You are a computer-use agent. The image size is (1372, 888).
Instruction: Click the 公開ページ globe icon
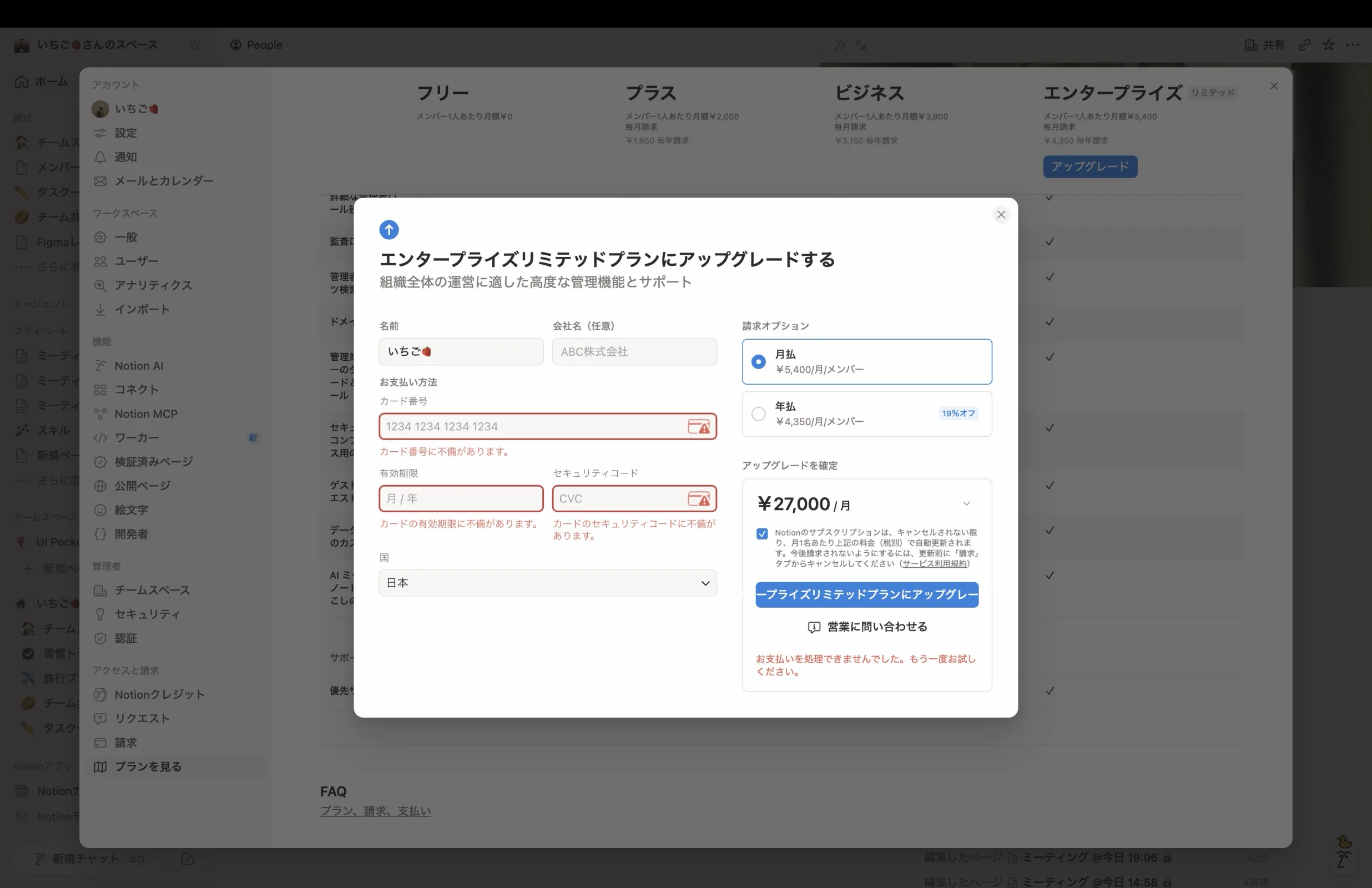(x=100, y=486)
